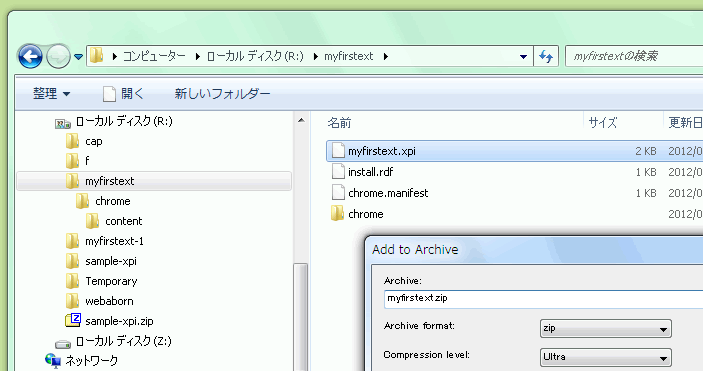
Task: Create a folder with 新しいフォルダー
Action: (x=222, y=94)
